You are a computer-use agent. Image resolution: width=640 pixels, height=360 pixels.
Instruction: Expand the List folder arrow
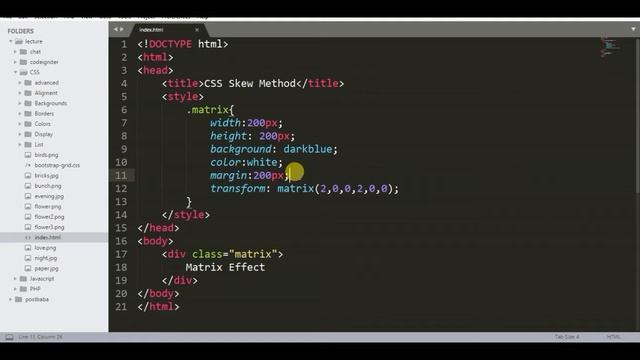pyautogui.click(x=20, y=144)
